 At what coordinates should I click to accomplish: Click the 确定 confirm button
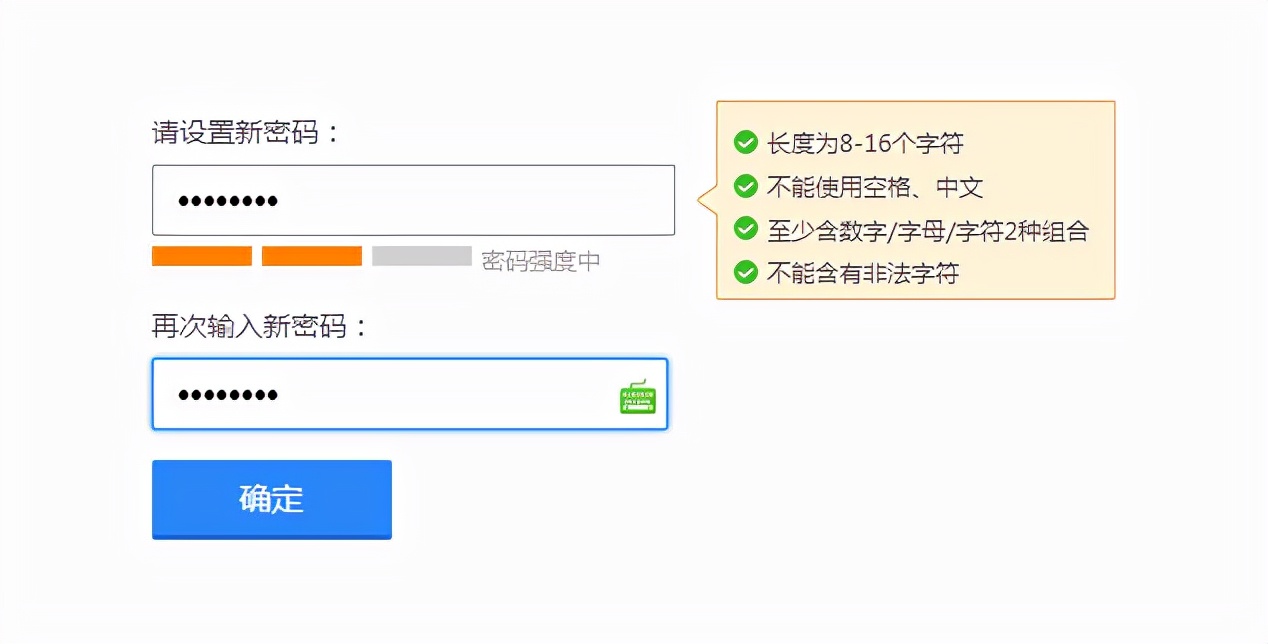pos(272,499)
